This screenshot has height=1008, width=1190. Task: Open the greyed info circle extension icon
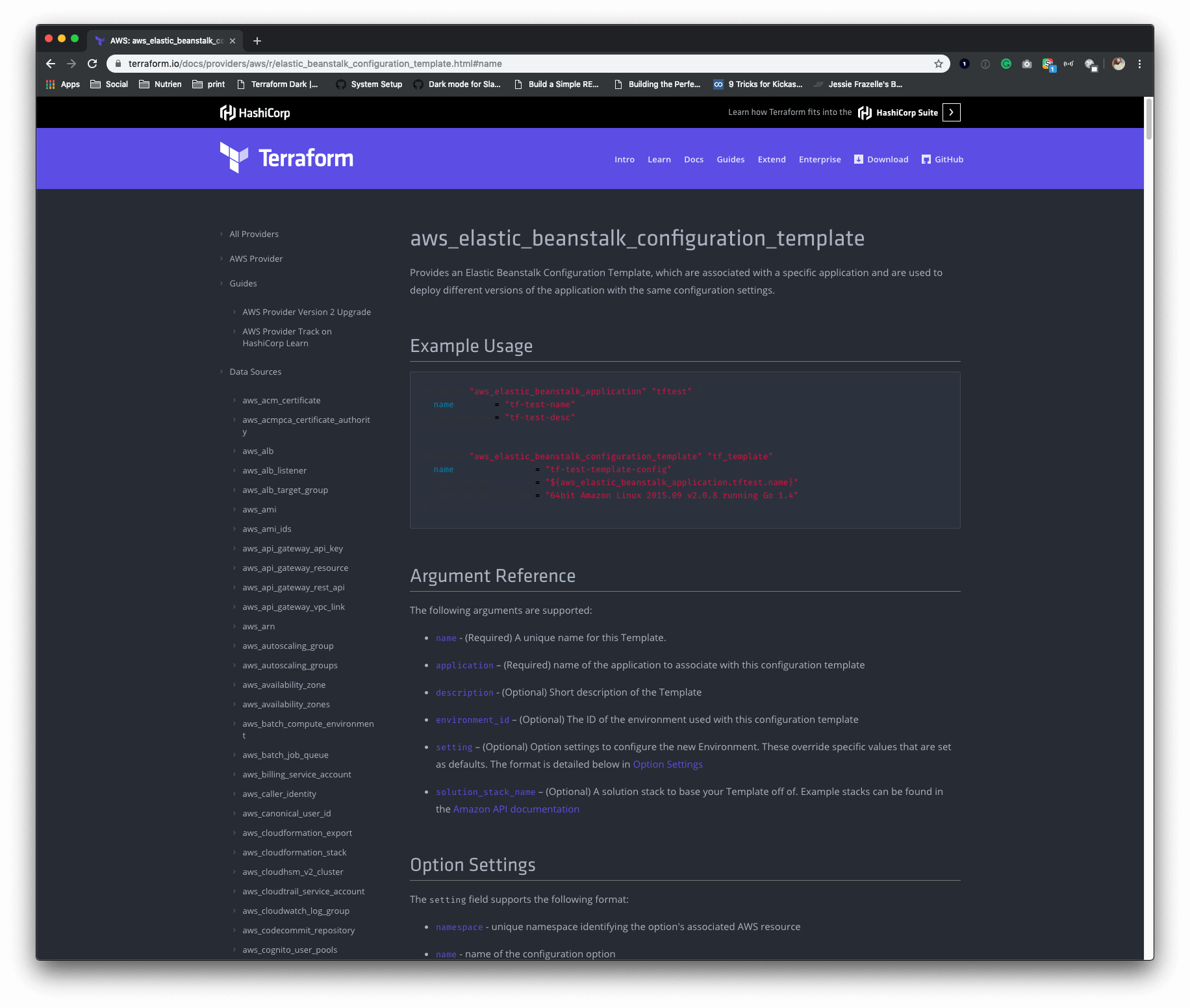tap(985, 64)
